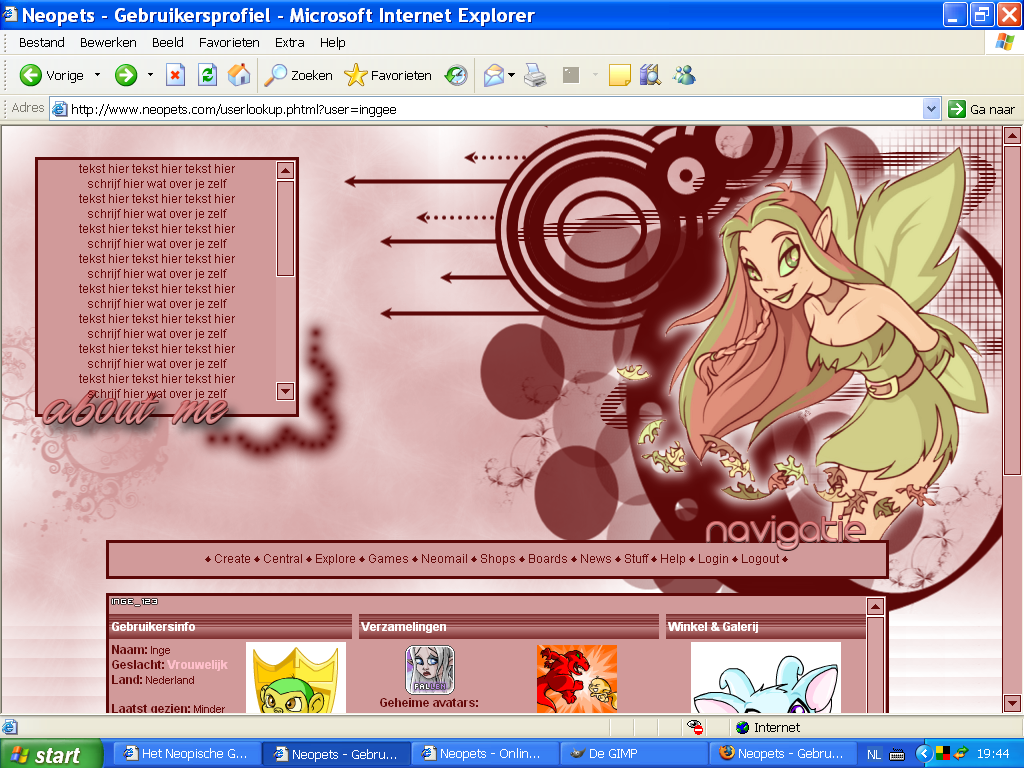
Task: Open Zoeken search in the toolbar
Action: [298, 75]
